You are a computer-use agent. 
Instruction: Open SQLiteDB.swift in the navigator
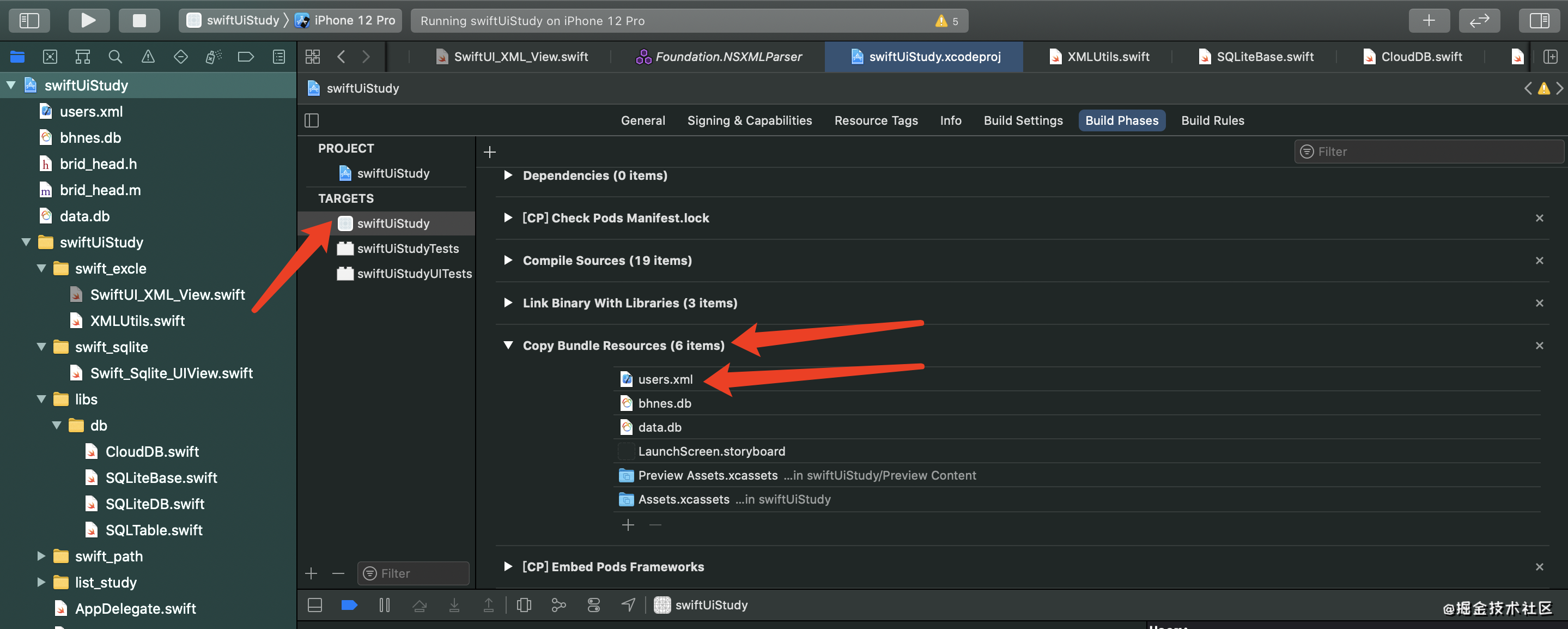[x=155, y=504]
